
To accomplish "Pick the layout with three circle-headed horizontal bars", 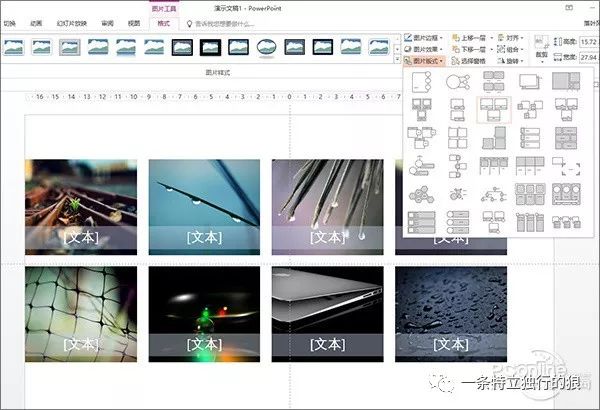I will click(458, 222).
